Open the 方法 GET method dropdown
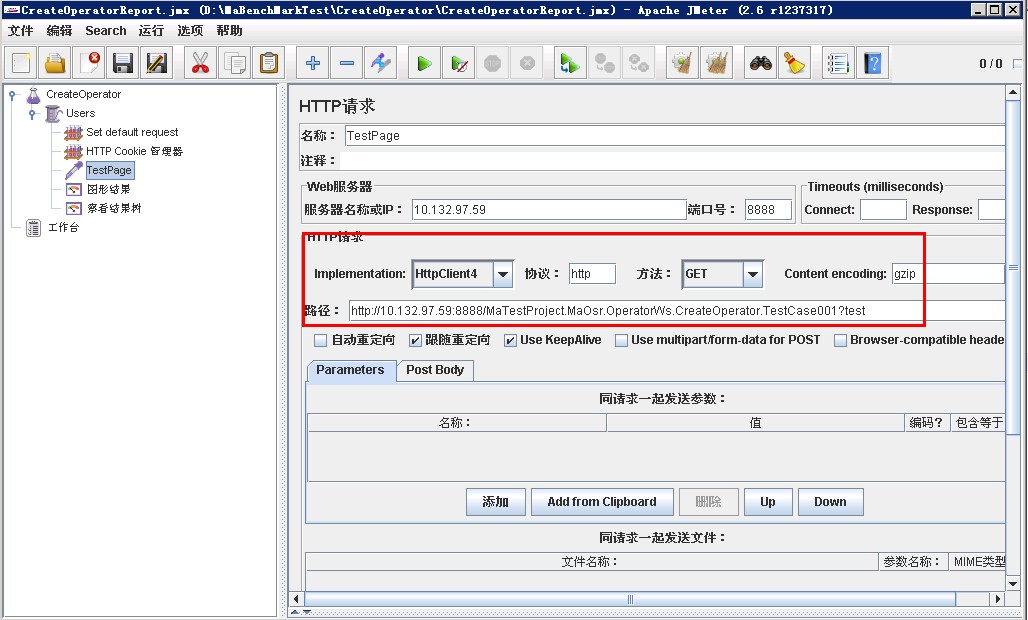 tap(753, 274)
